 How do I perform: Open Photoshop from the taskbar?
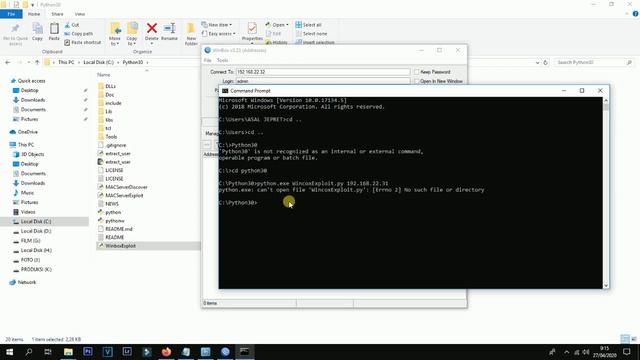[88, 351]
